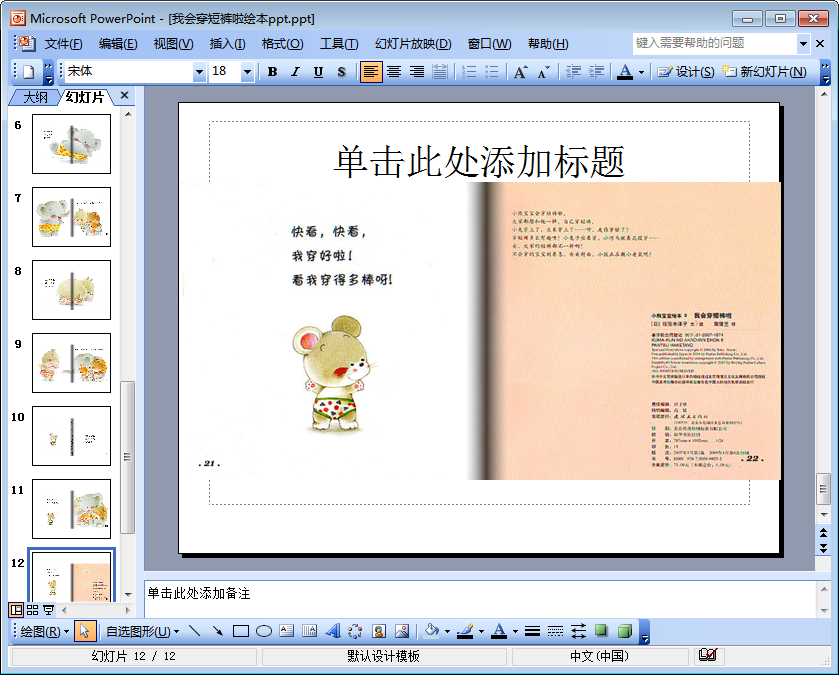The width and height of the screenshot is (839, 675).
Task: Increase the indent level
Action: [596, 72]
